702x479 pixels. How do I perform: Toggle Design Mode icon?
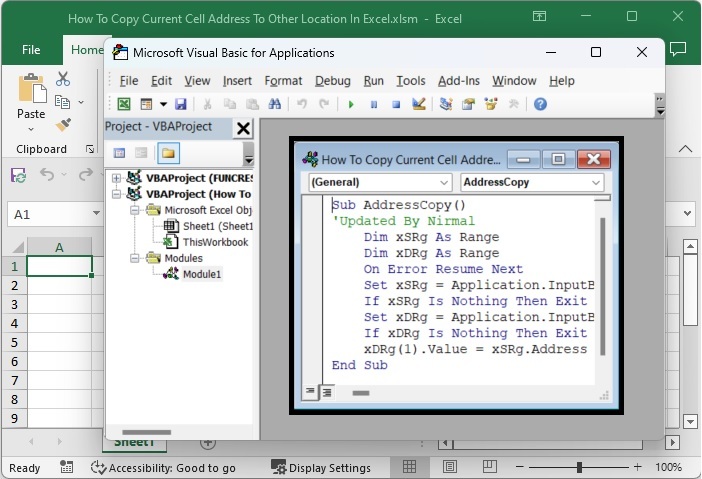tap(419, 104)
